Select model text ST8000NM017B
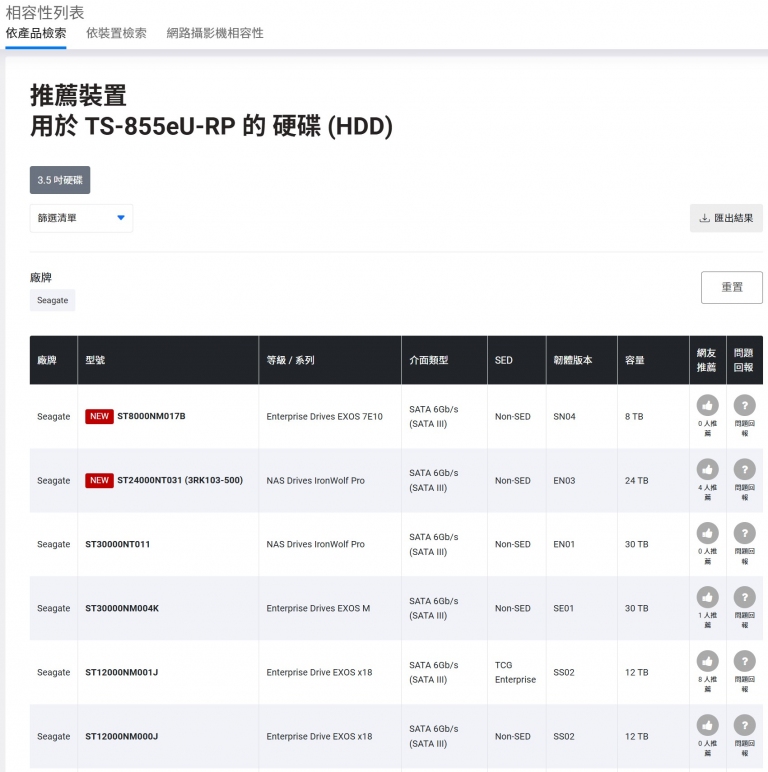Screen dimensions: 768x772 point(151,416)
